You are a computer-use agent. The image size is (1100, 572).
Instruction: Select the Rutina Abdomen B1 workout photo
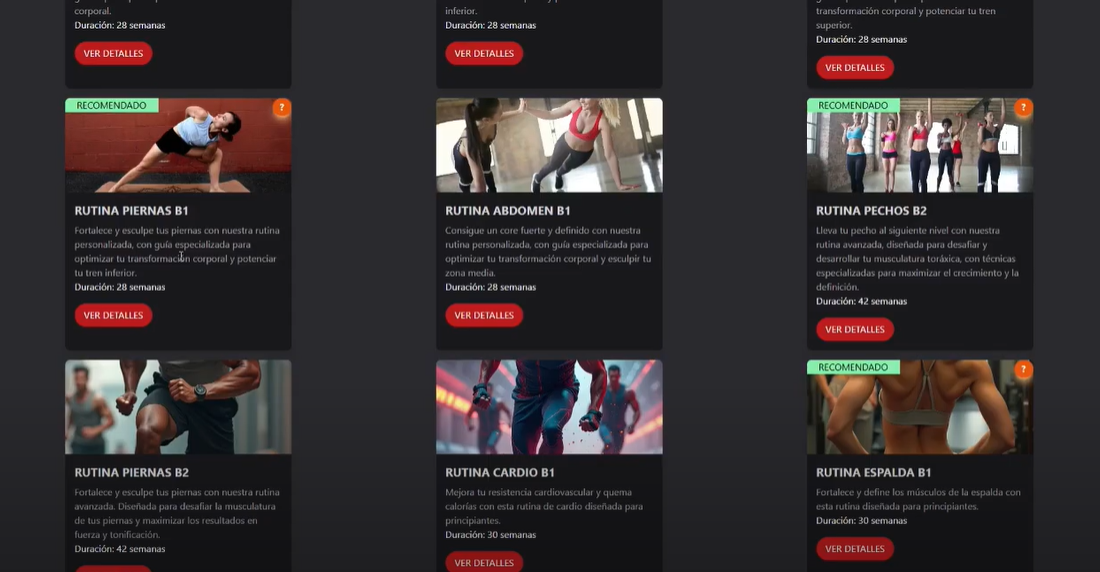[x=549, y=145]
